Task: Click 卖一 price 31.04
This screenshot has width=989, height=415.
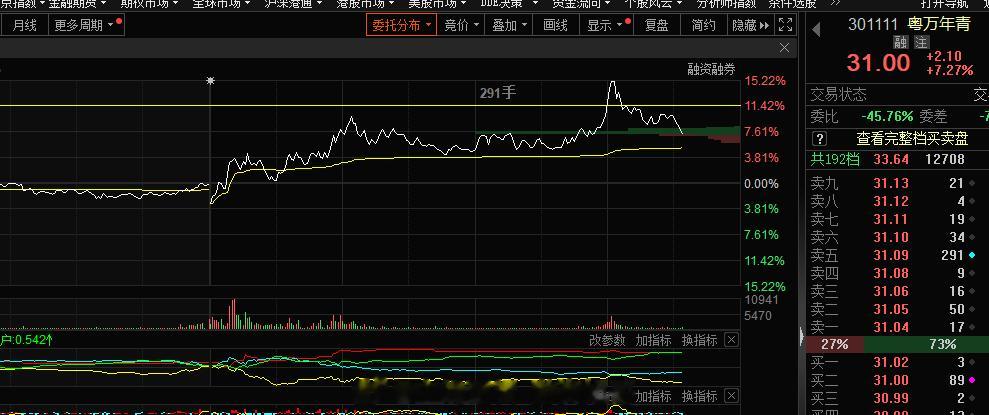Action: click(891, 327)
